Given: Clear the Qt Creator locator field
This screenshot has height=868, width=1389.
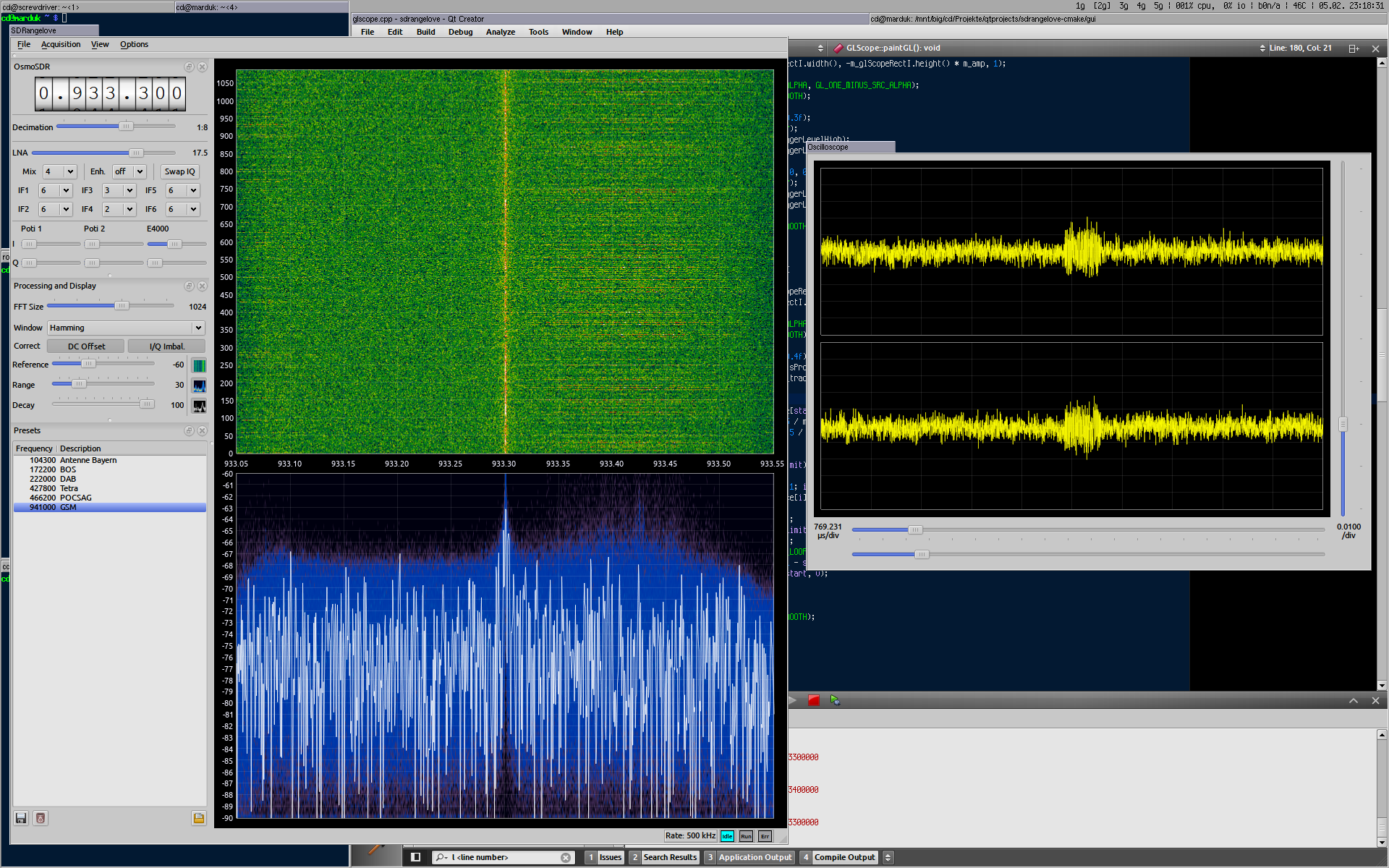Looking at the screenshot, I should point(566,858).
